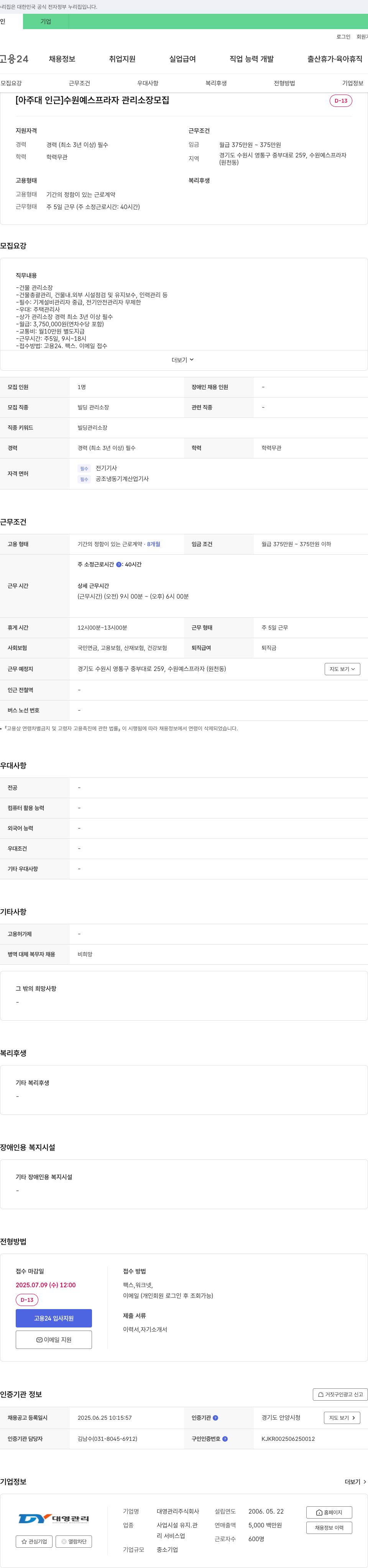Jump to the 복리후생 section tab

pos(216,83)
